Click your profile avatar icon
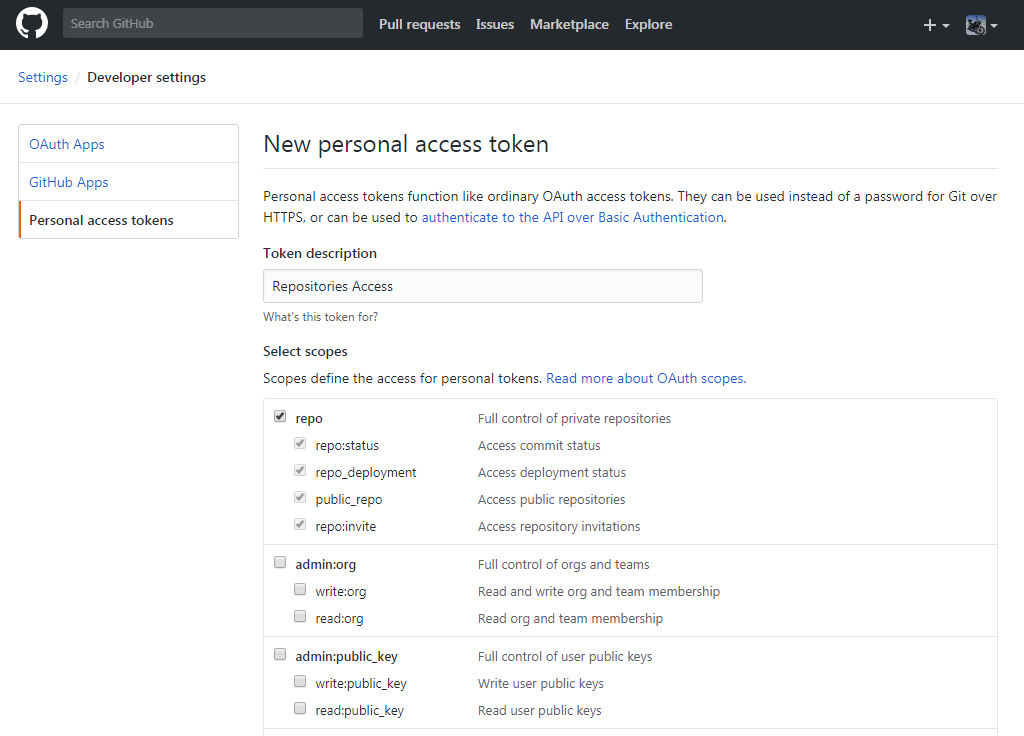The height and width of the screenshot is (736, 1024). point(974,24)
